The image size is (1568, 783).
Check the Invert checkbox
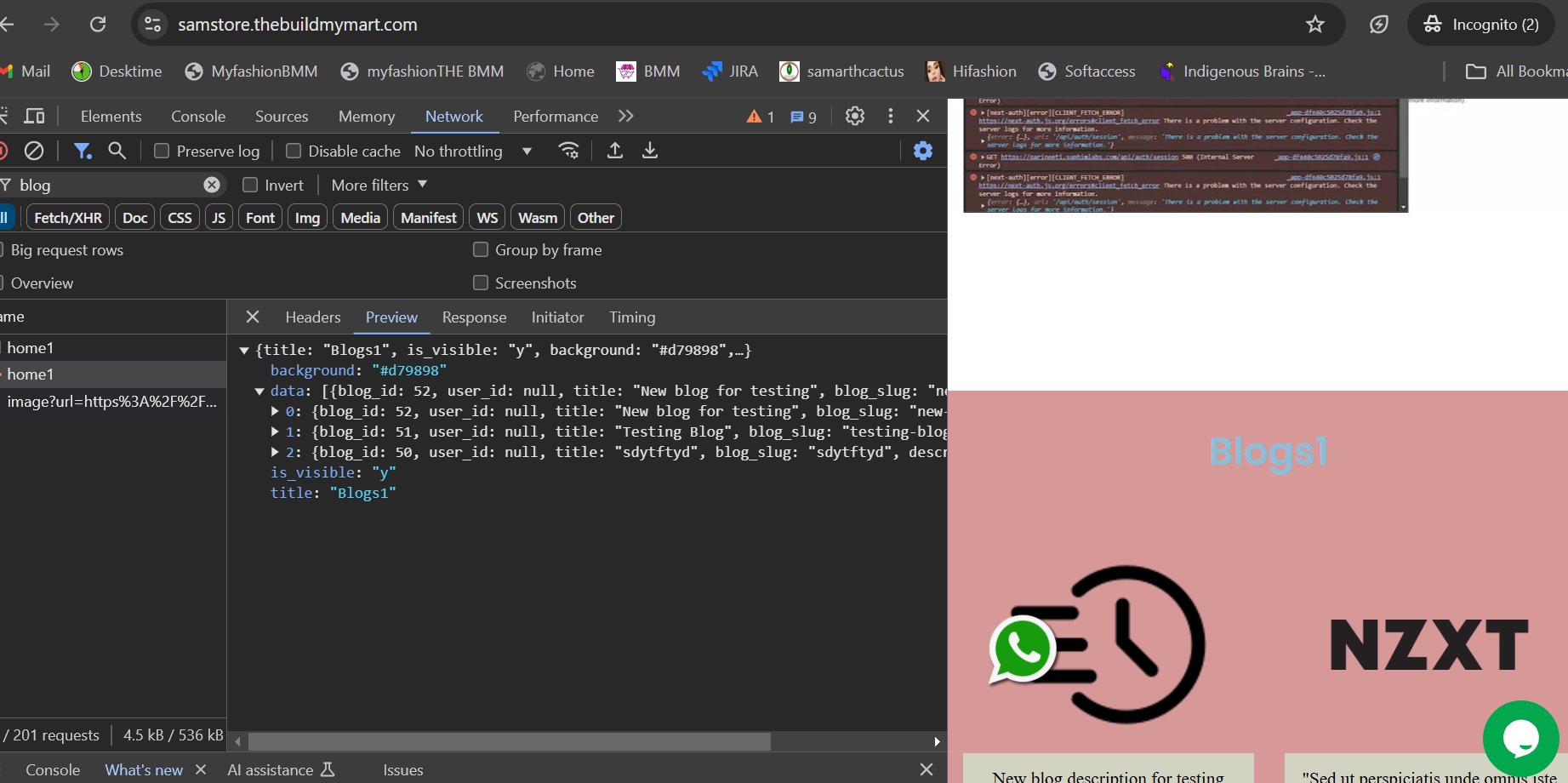point(250,185)
